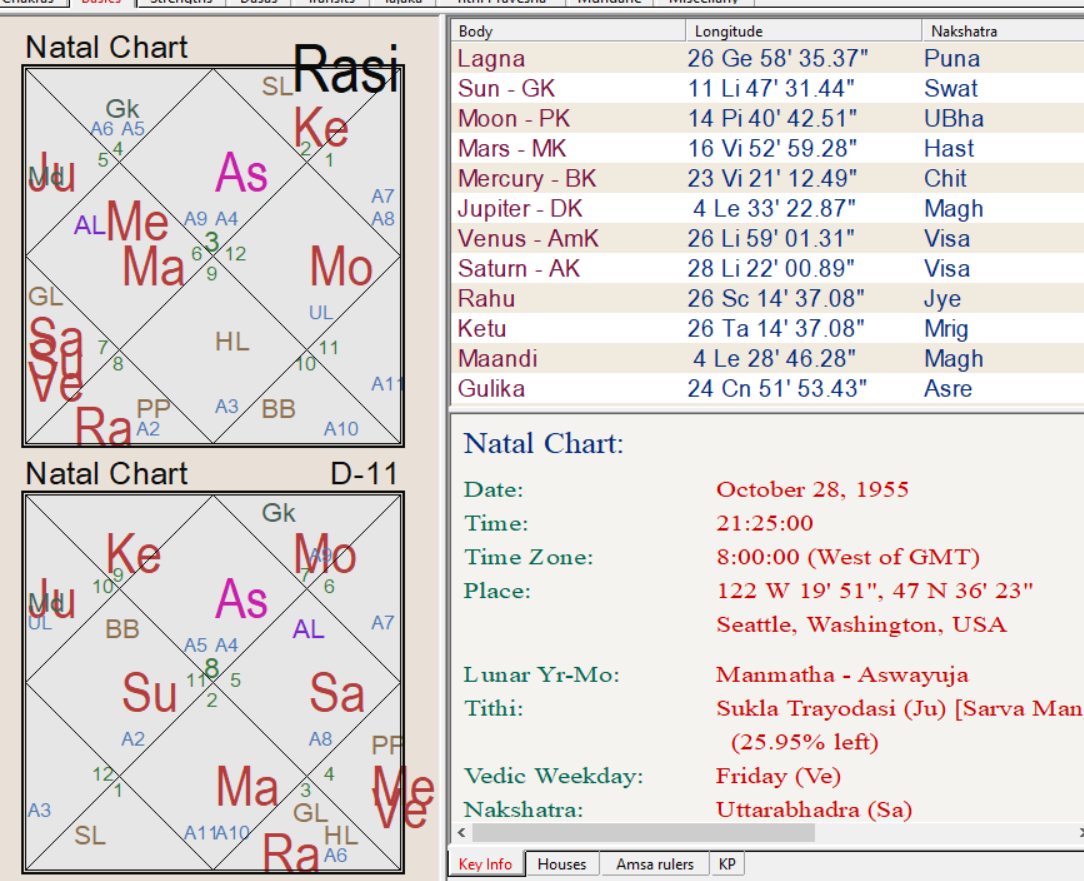Image resolution: width=1084 pixels, height=881 pixels.
Task: Select the Moon - PK row
Action: pyautogui.click(x=767, y=118)
